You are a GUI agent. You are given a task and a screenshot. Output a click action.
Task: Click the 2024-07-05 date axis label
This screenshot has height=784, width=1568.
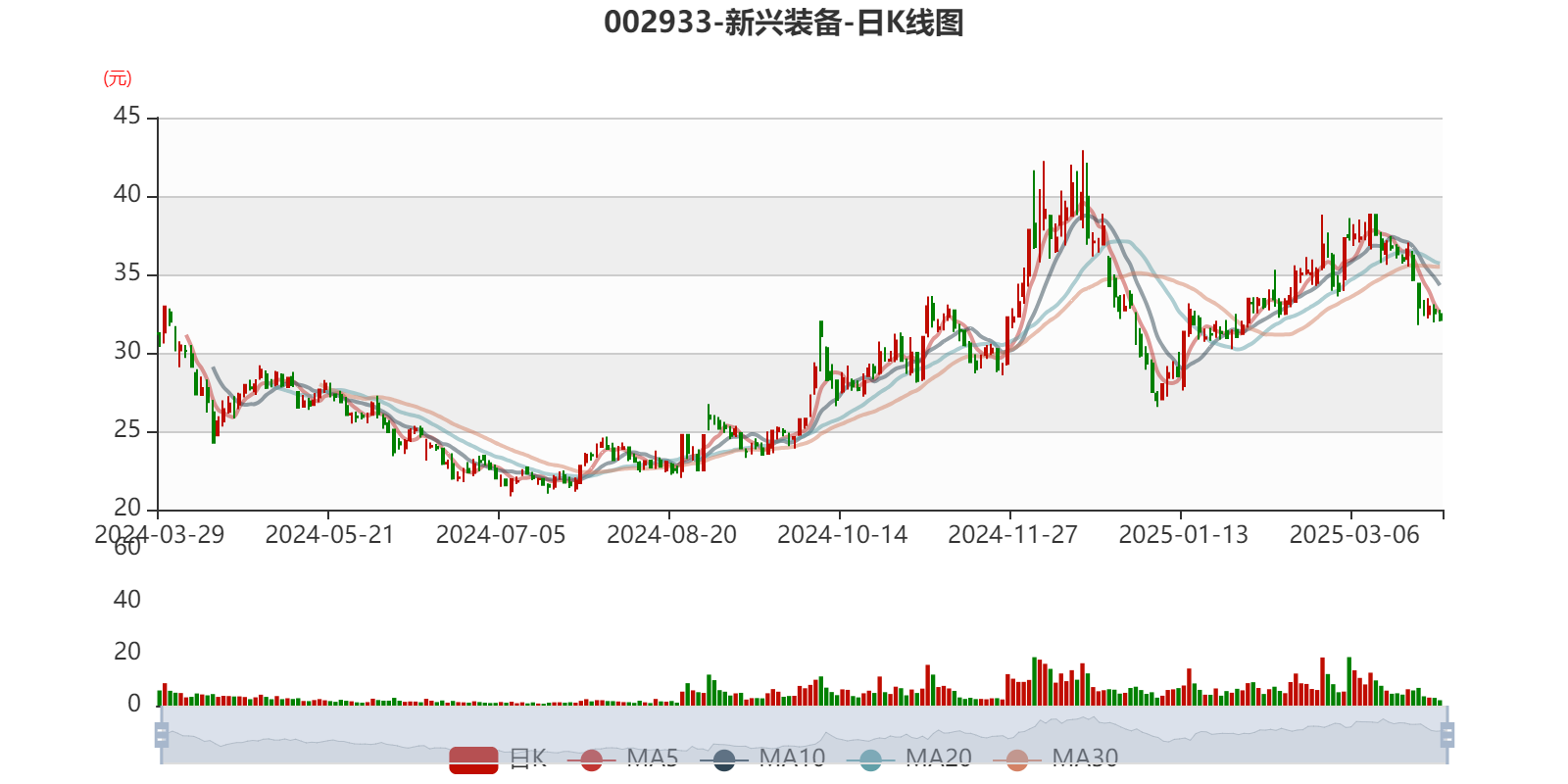(x=500, y=535)
